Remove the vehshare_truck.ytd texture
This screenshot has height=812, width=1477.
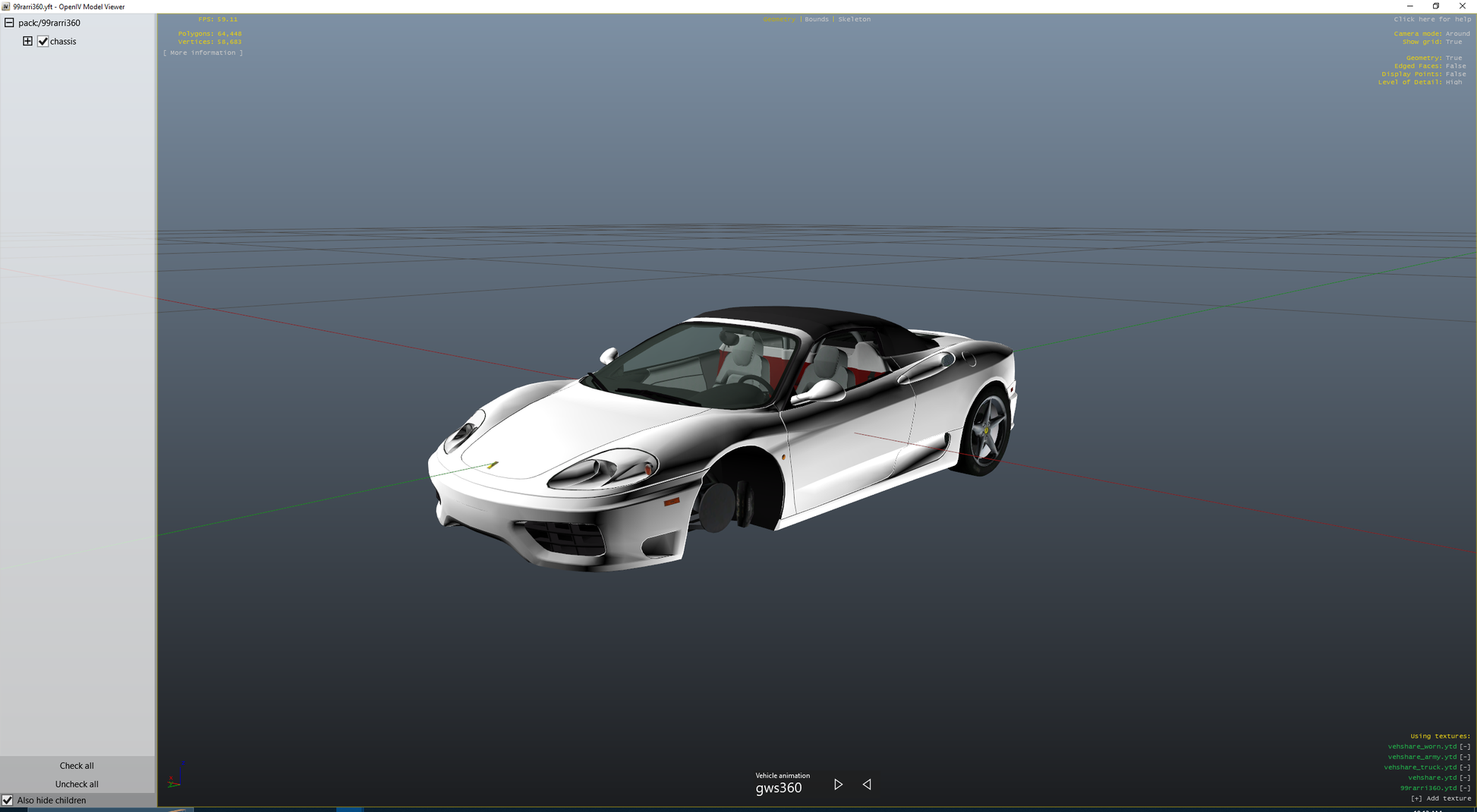1465,767
